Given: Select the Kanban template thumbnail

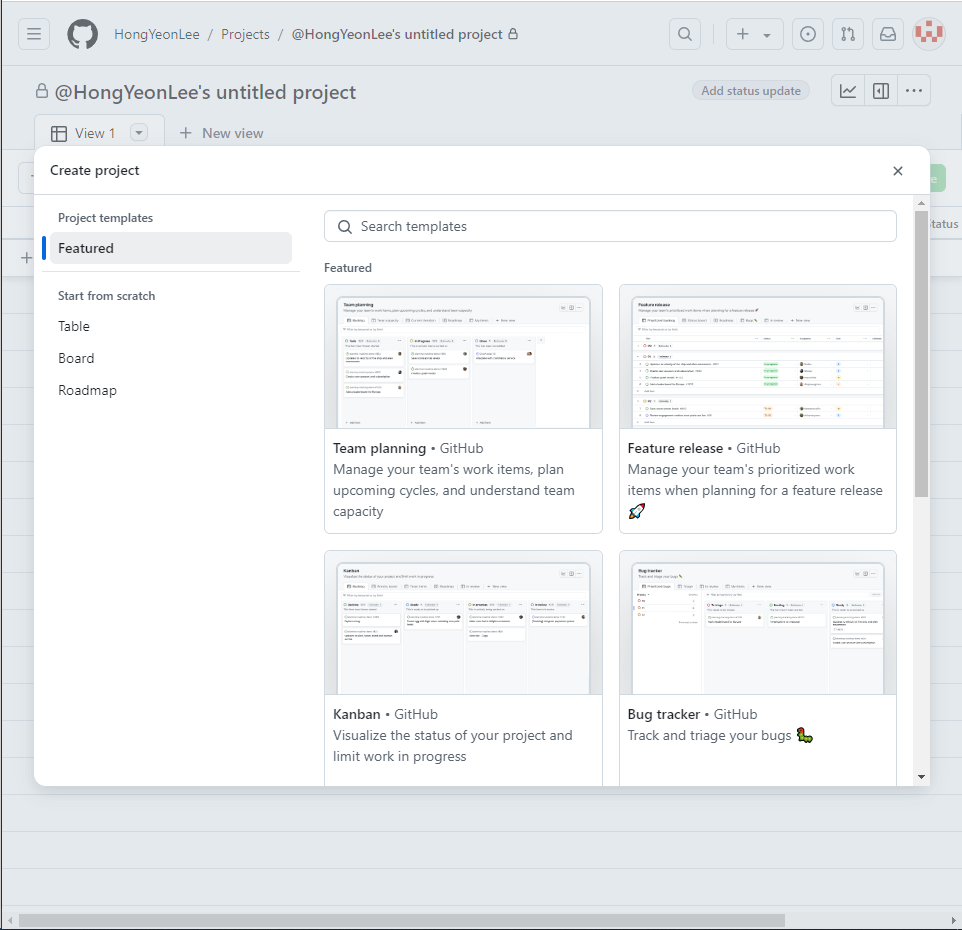Looking at the screenshot, I should pyautogui.click(x=463, y=623).
